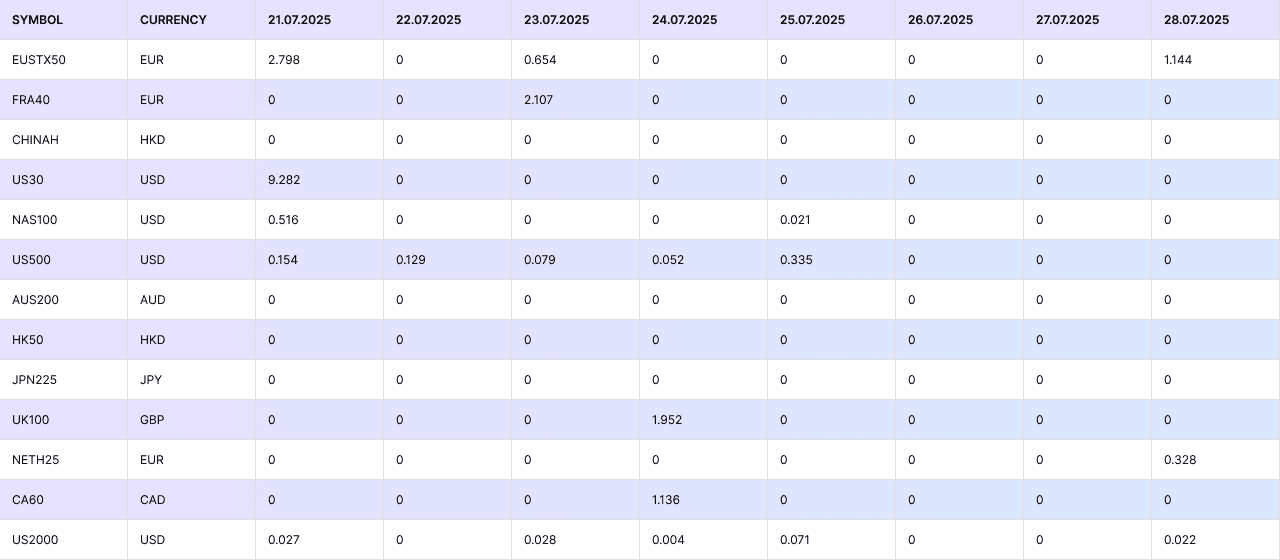Select US500 value 0.052
The height and width of the screenshot is (560, 1280).
[704, 260]
